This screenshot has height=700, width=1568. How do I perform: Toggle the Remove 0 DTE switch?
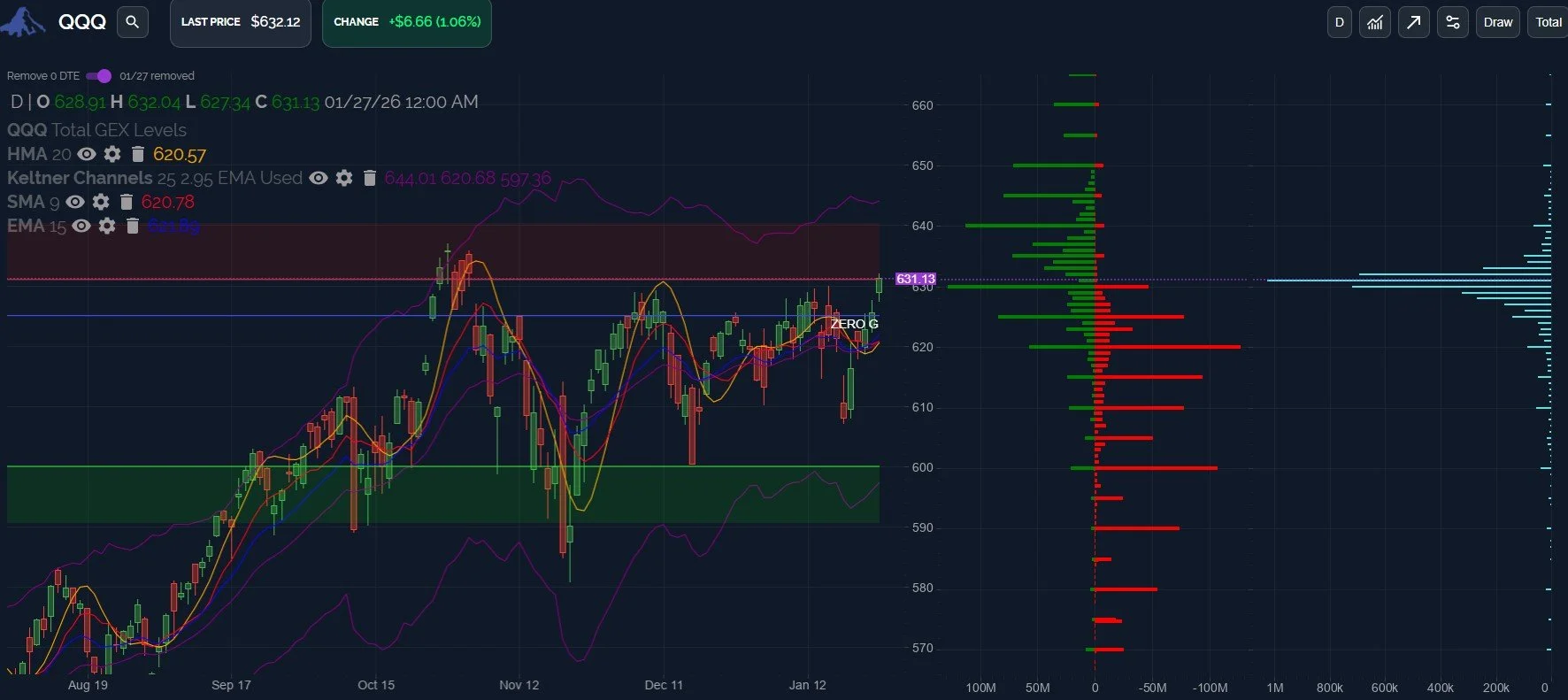(x=99, y=76)
